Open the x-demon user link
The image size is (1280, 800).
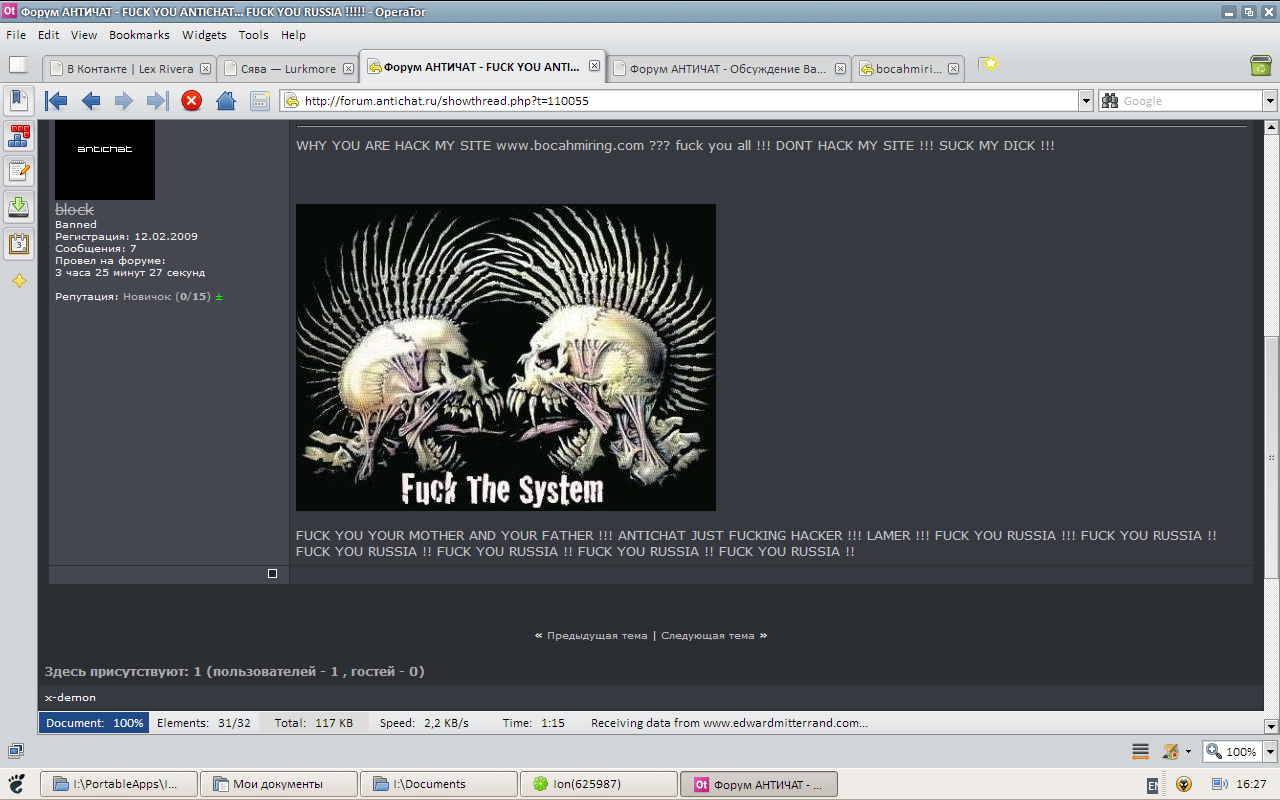[70, 697]
